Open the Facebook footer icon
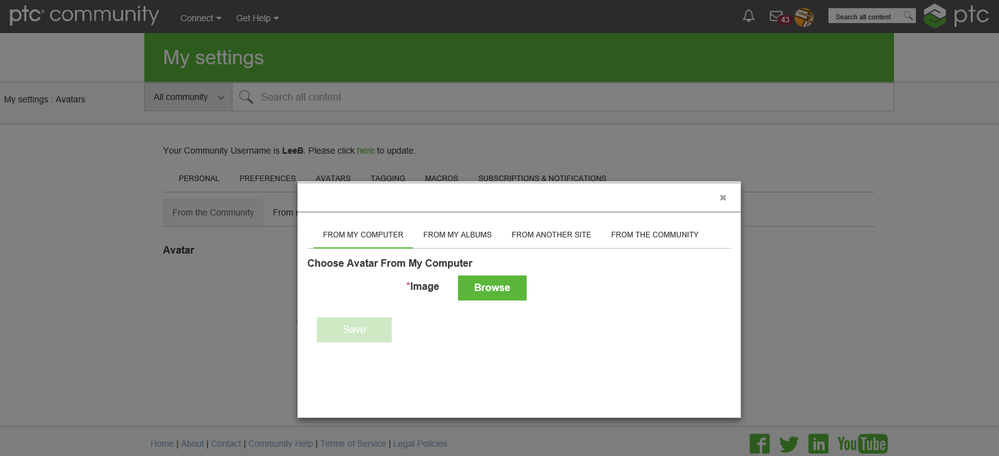 click(x=759, y=443)
